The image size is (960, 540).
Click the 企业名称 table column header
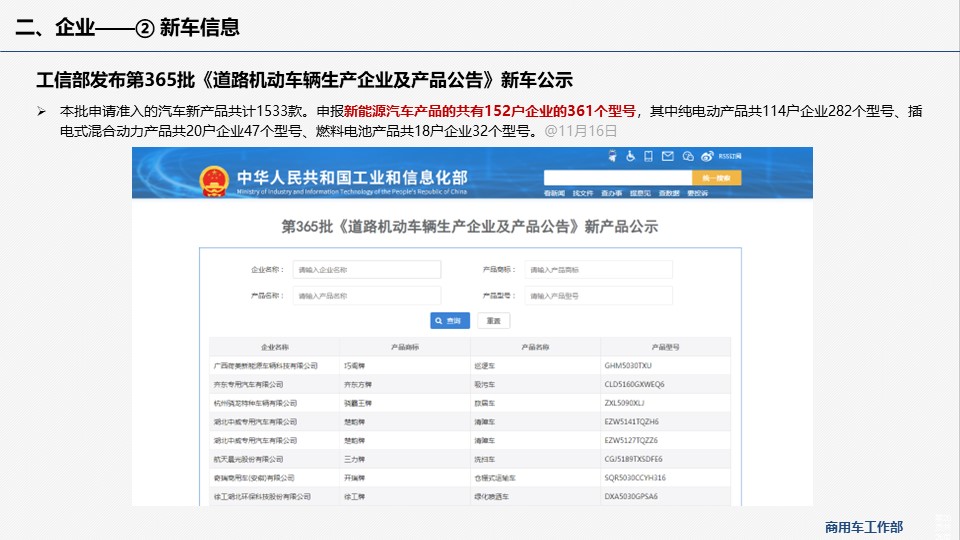pos(275,347)
